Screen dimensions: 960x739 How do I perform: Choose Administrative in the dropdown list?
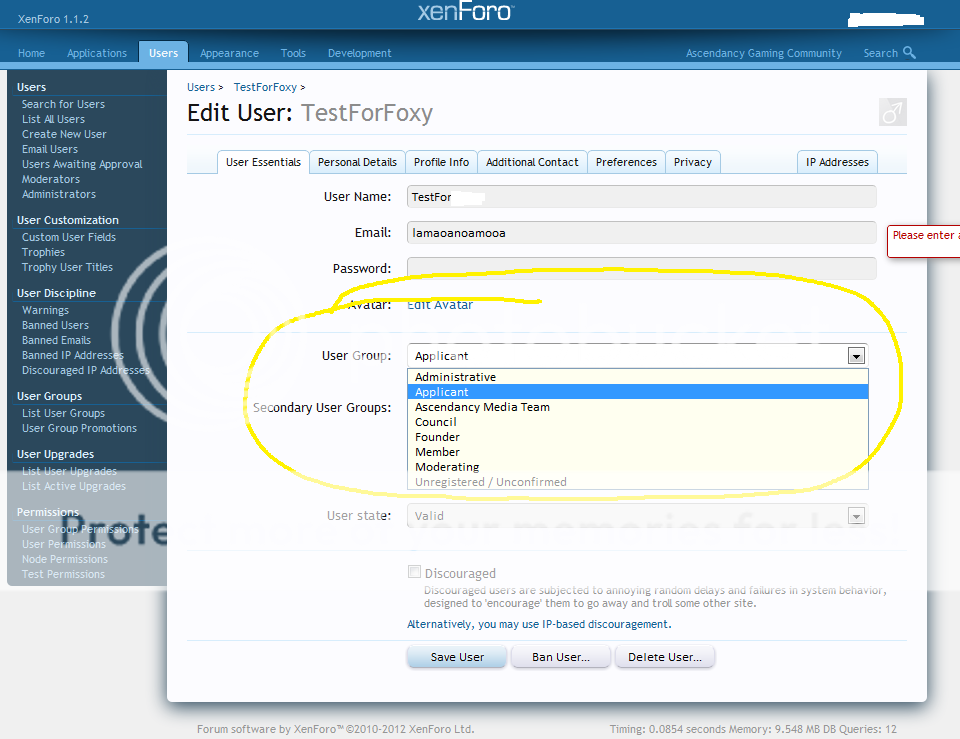click(x=455, y=377)
